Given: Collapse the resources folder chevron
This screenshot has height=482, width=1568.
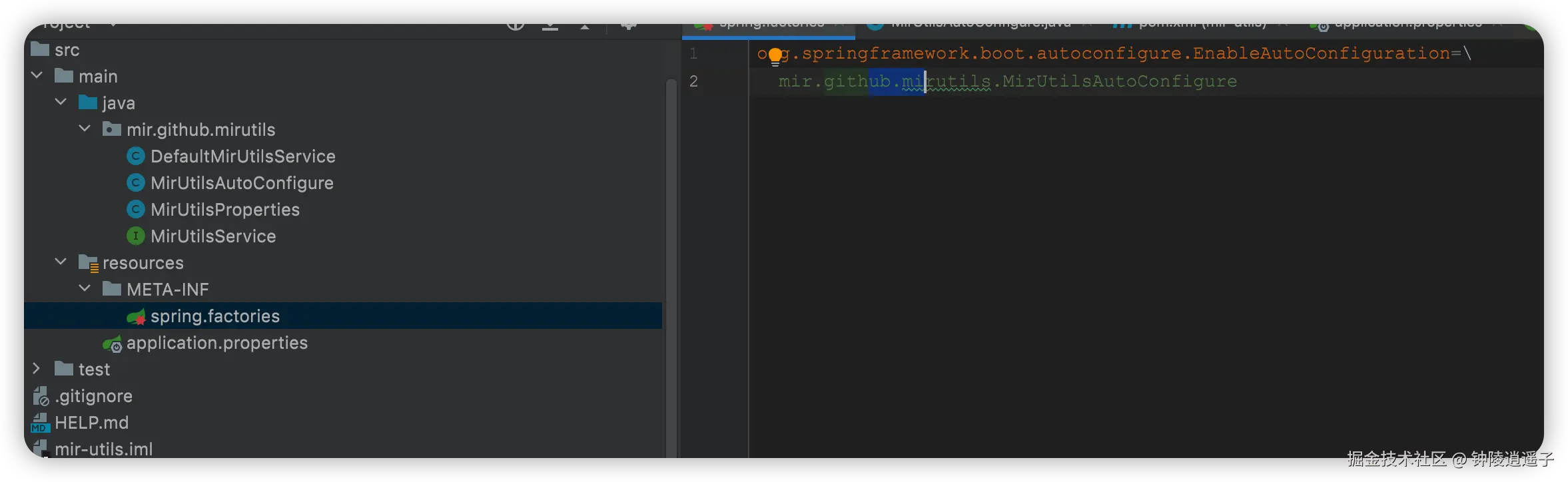Looking at the screenshot, I should pos(61,262).
